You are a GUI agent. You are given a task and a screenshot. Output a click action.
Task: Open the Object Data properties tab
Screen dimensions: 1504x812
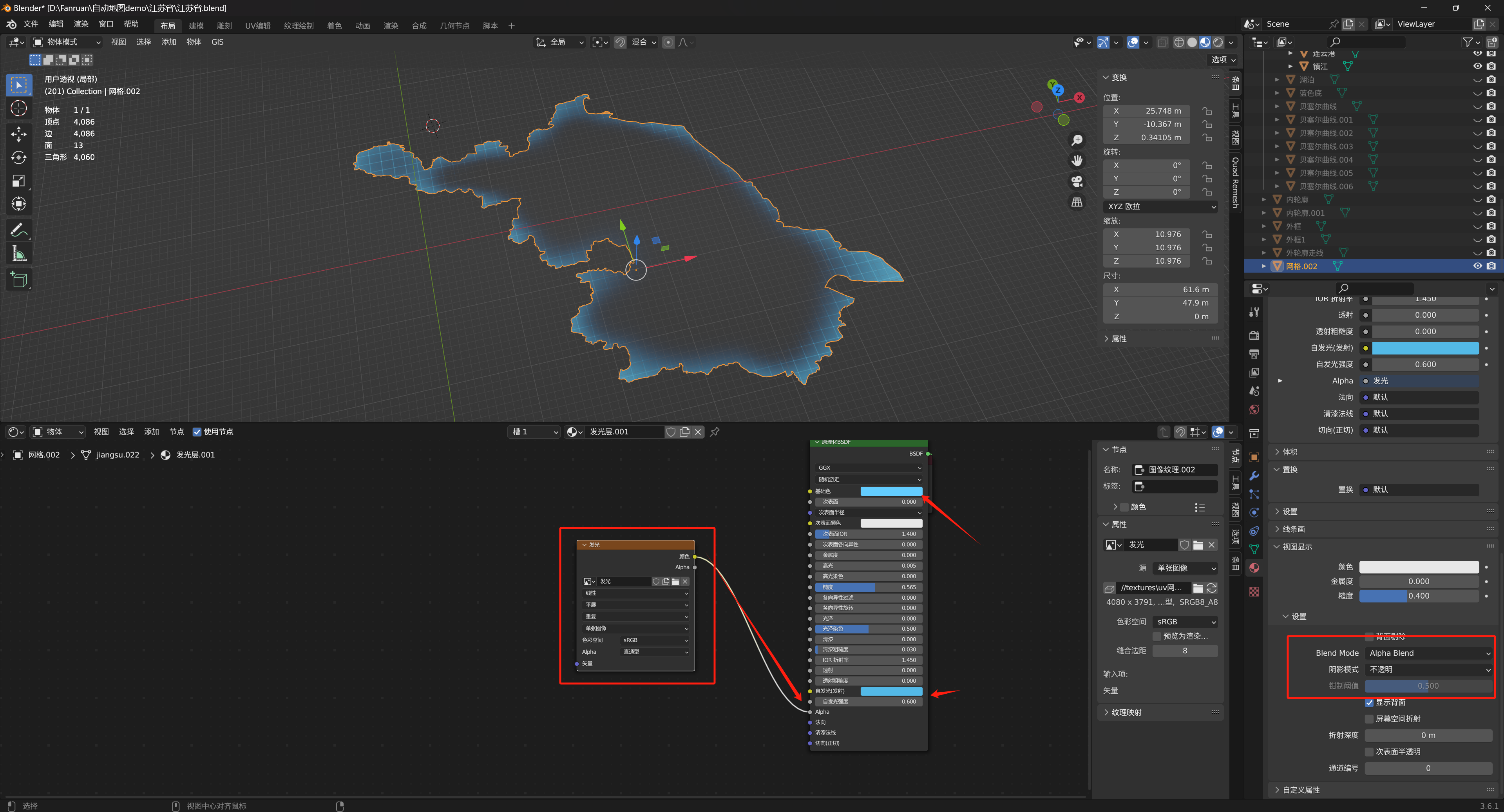(1254, 549)
